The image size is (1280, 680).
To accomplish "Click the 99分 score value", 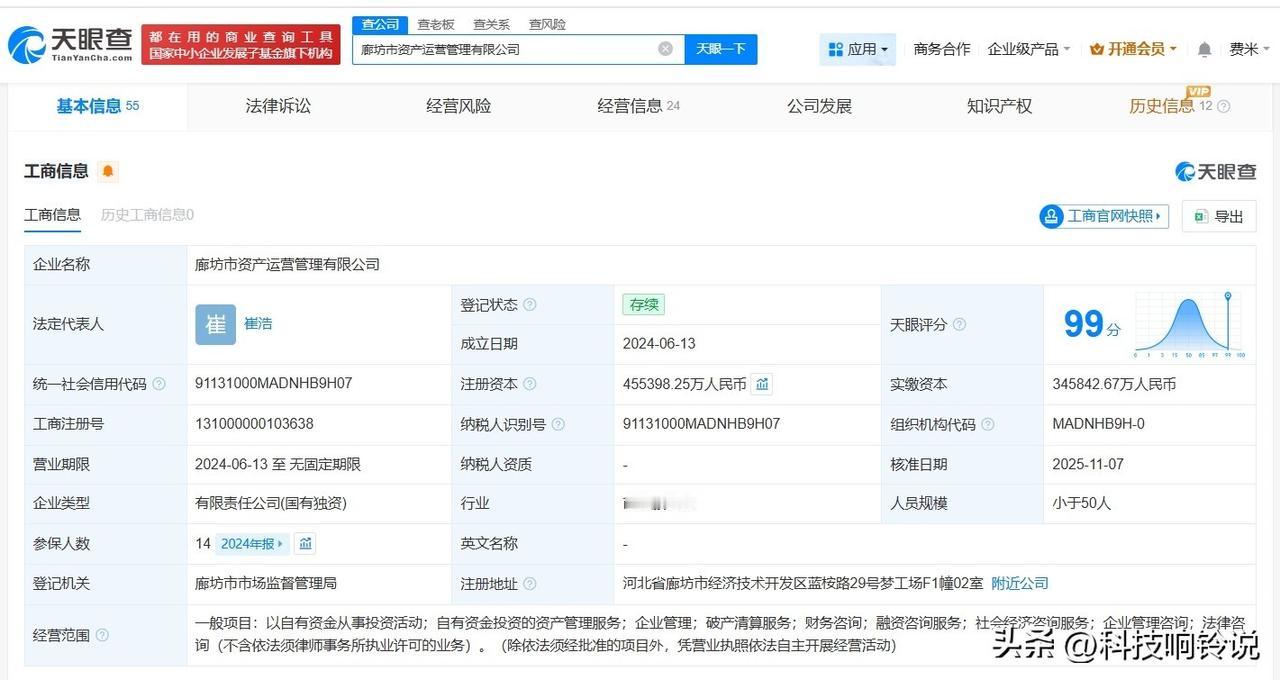I will tap(1092, 325).
